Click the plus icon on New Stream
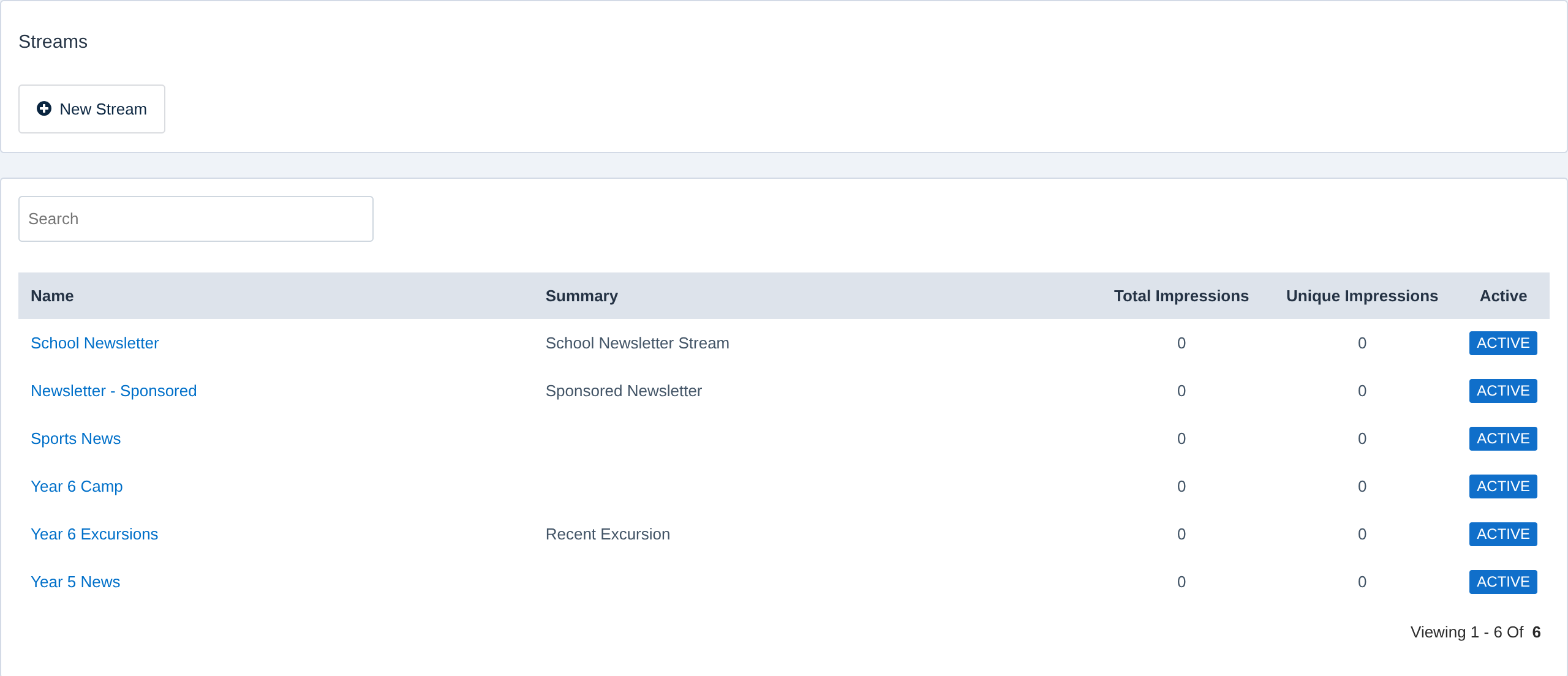 pyautogui.click(x=44, y=109)
